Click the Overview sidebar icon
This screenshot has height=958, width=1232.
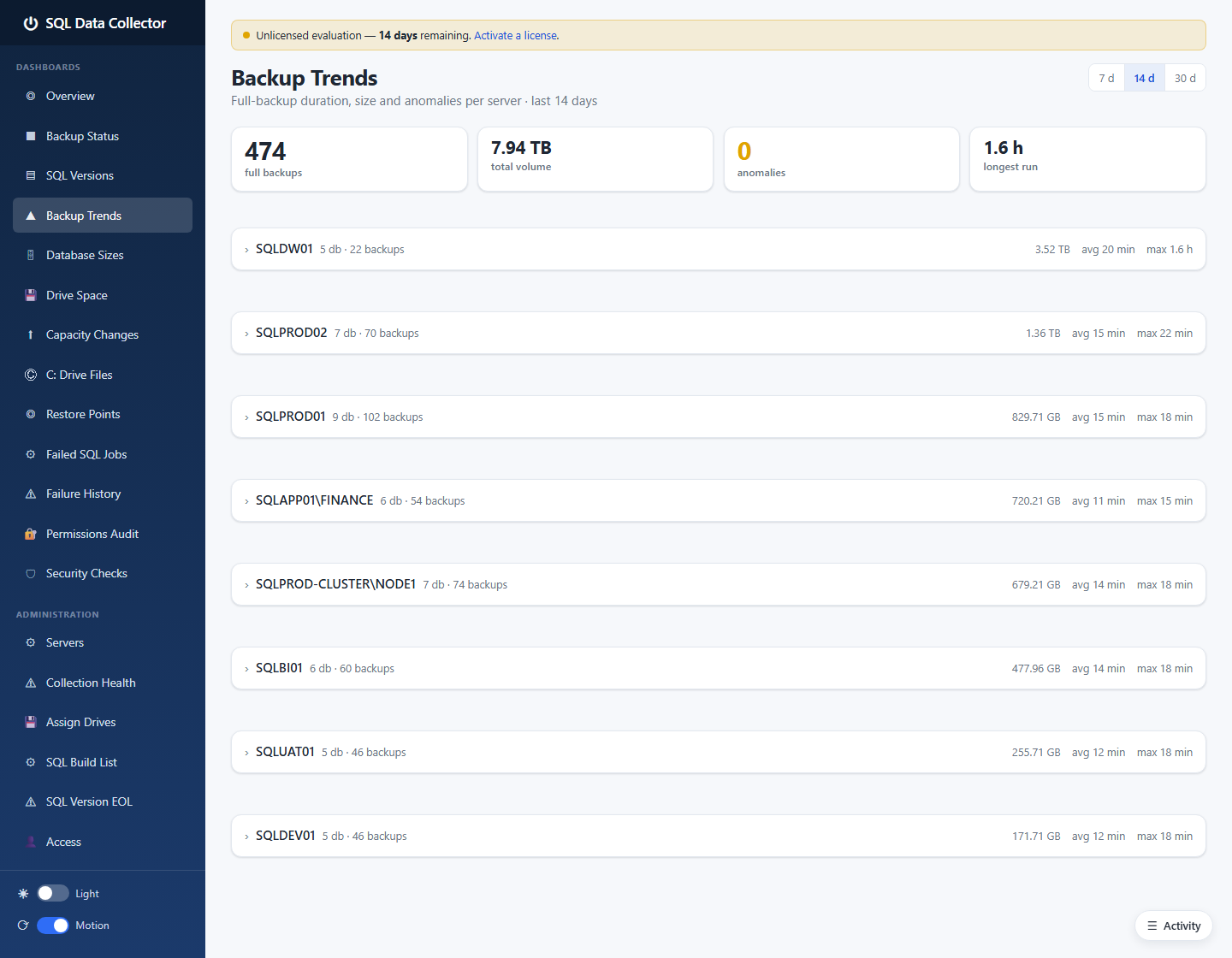31,96
